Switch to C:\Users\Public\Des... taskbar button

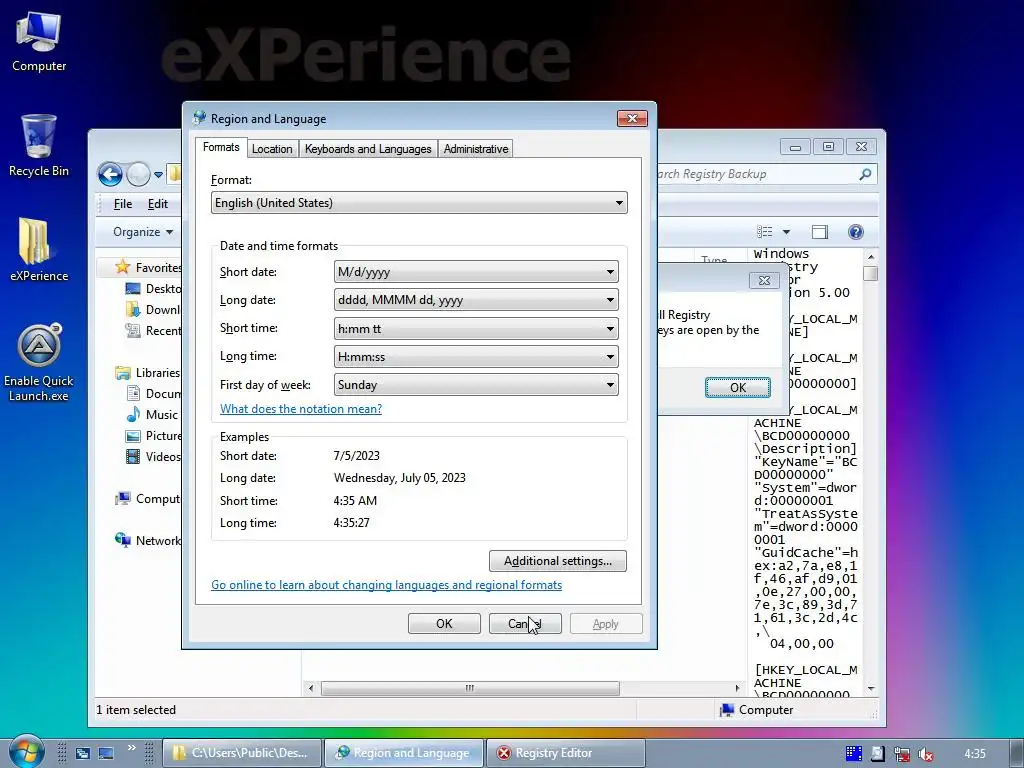242,753
